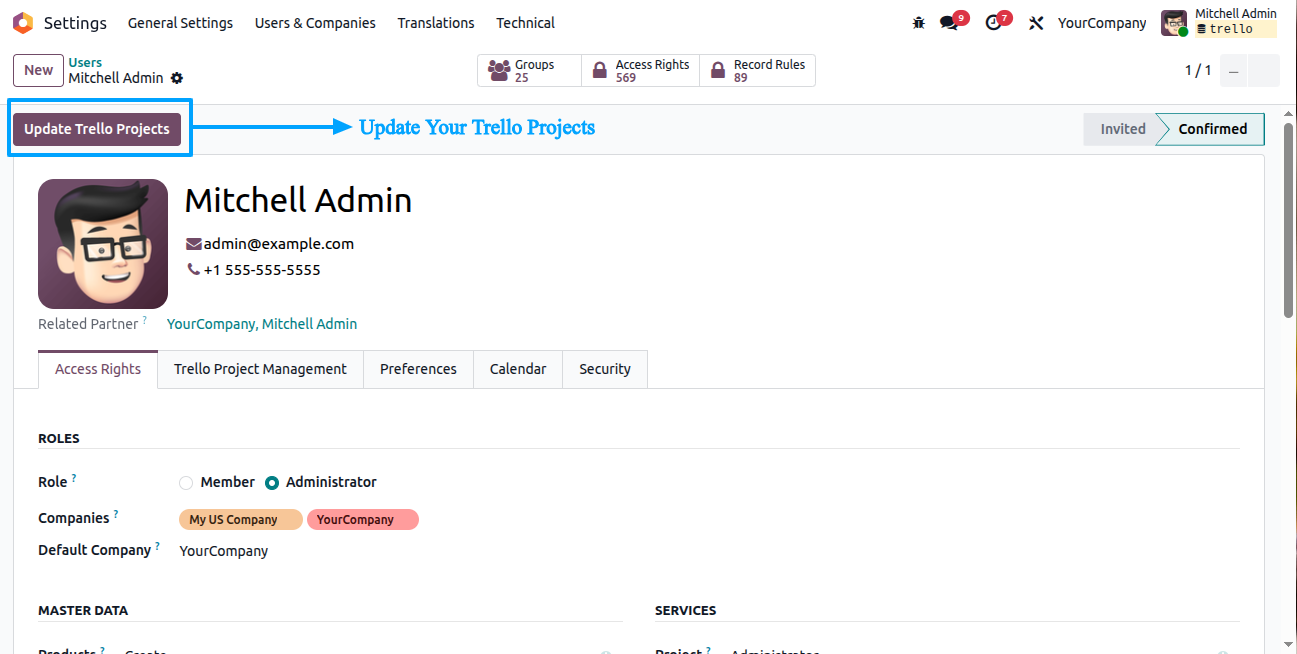Open the activities clock icon with 7 badge
Screen dimensions: 1297x654
[x=993, y=22]
